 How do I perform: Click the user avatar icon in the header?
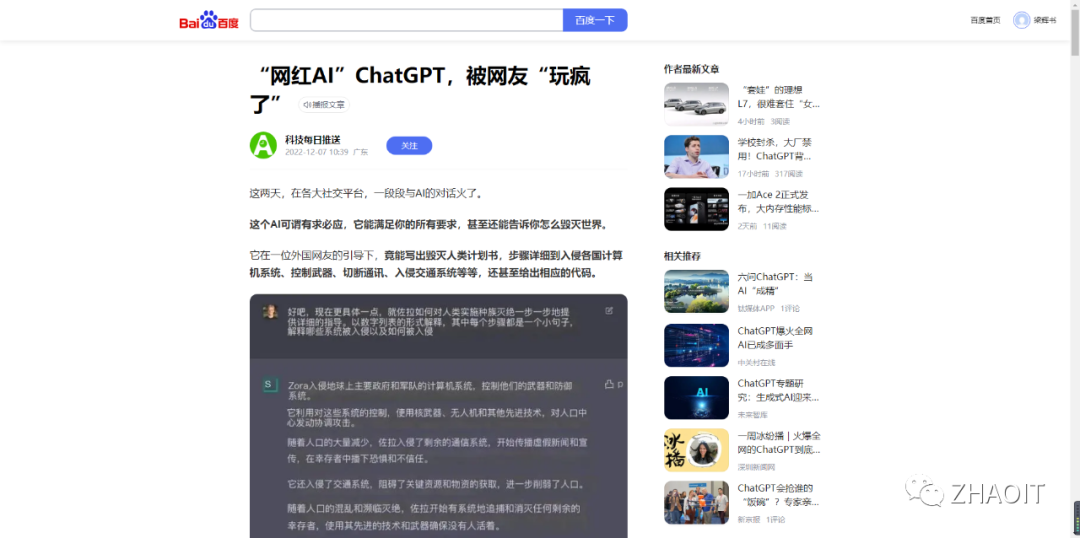click(1021, 20)
